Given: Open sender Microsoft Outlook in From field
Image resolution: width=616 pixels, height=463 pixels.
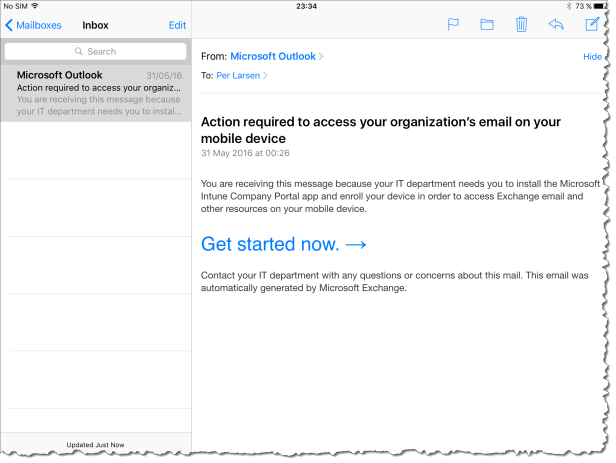Looking at the screenshot, I should tap(272, 57).
